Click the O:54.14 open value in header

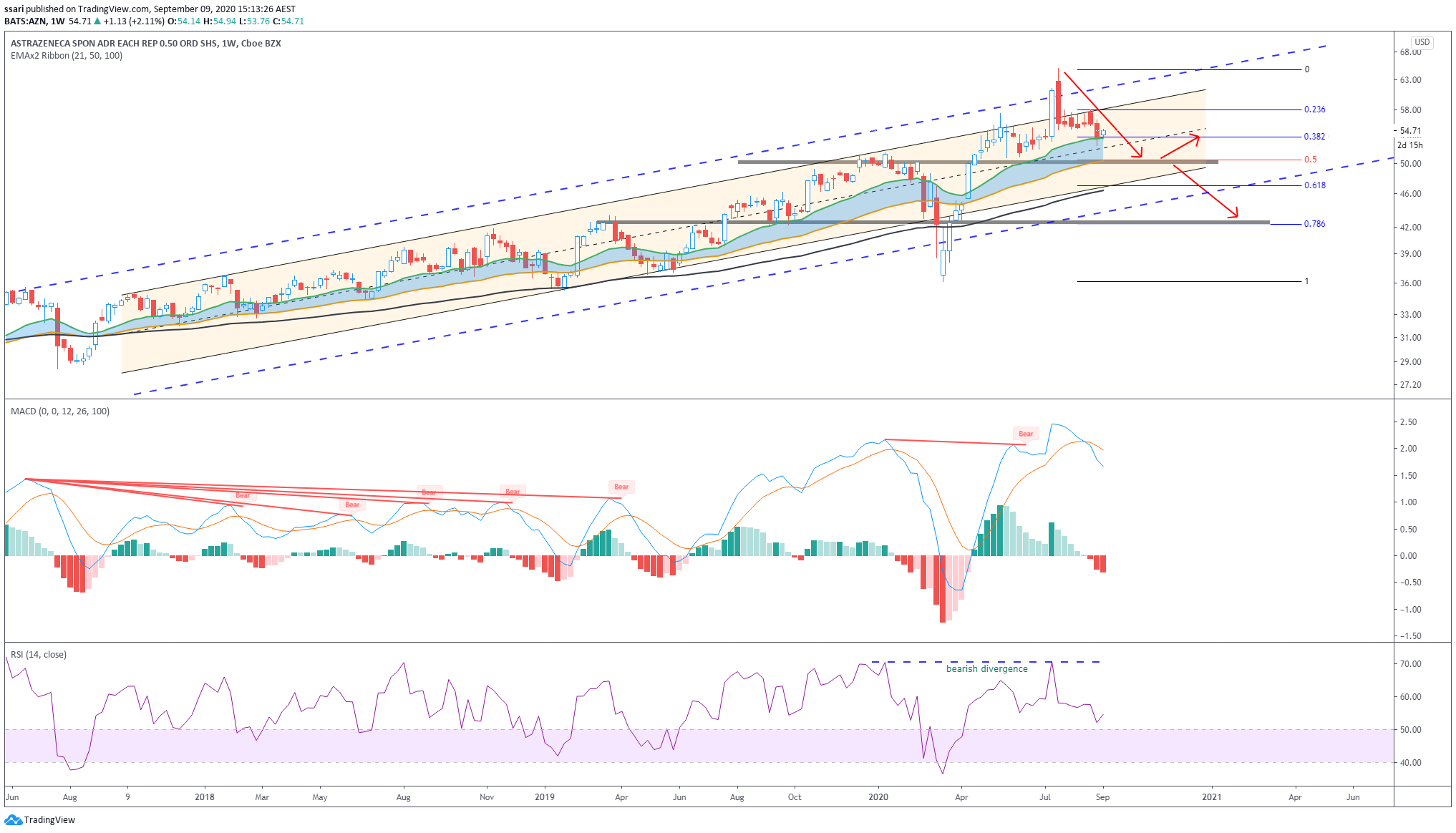(x=184, y=21)
